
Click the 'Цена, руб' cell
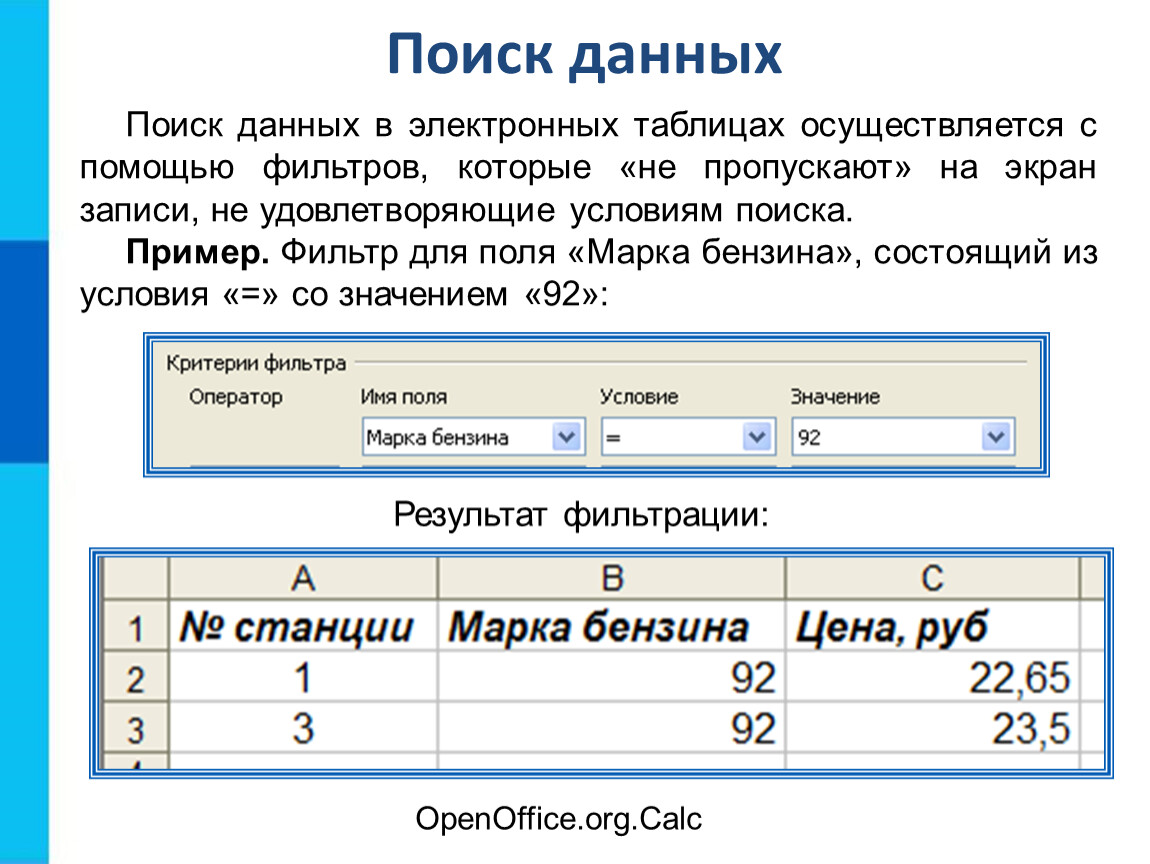932,627
